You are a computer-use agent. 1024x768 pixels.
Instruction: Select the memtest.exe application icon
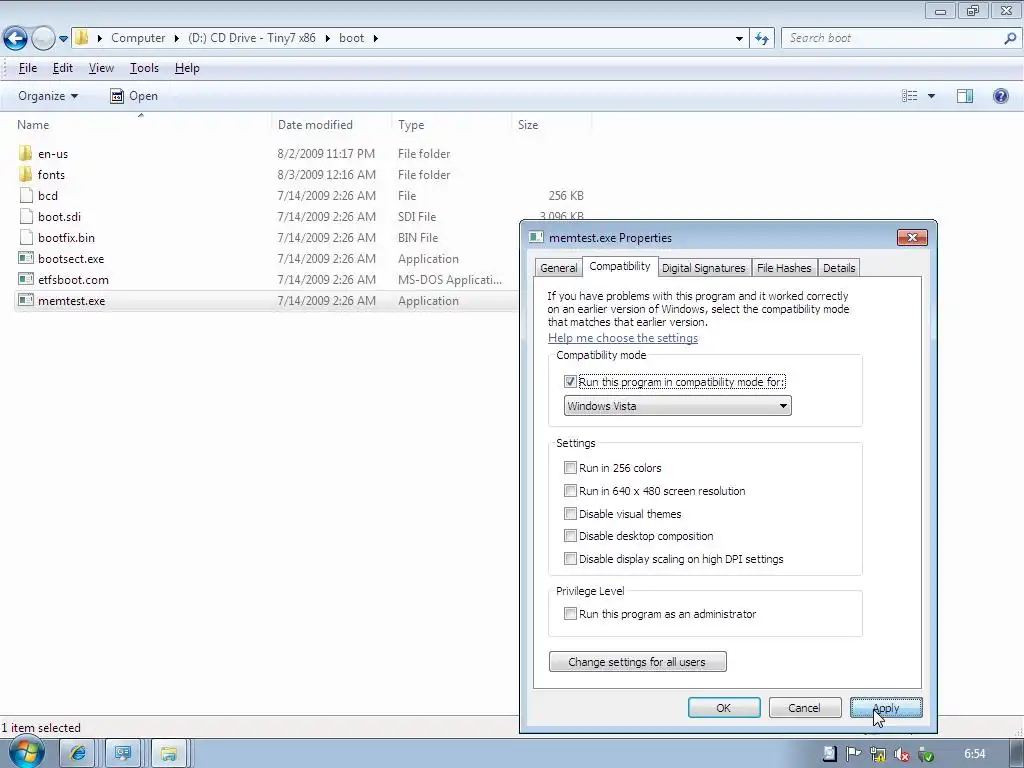pos(25,300)
